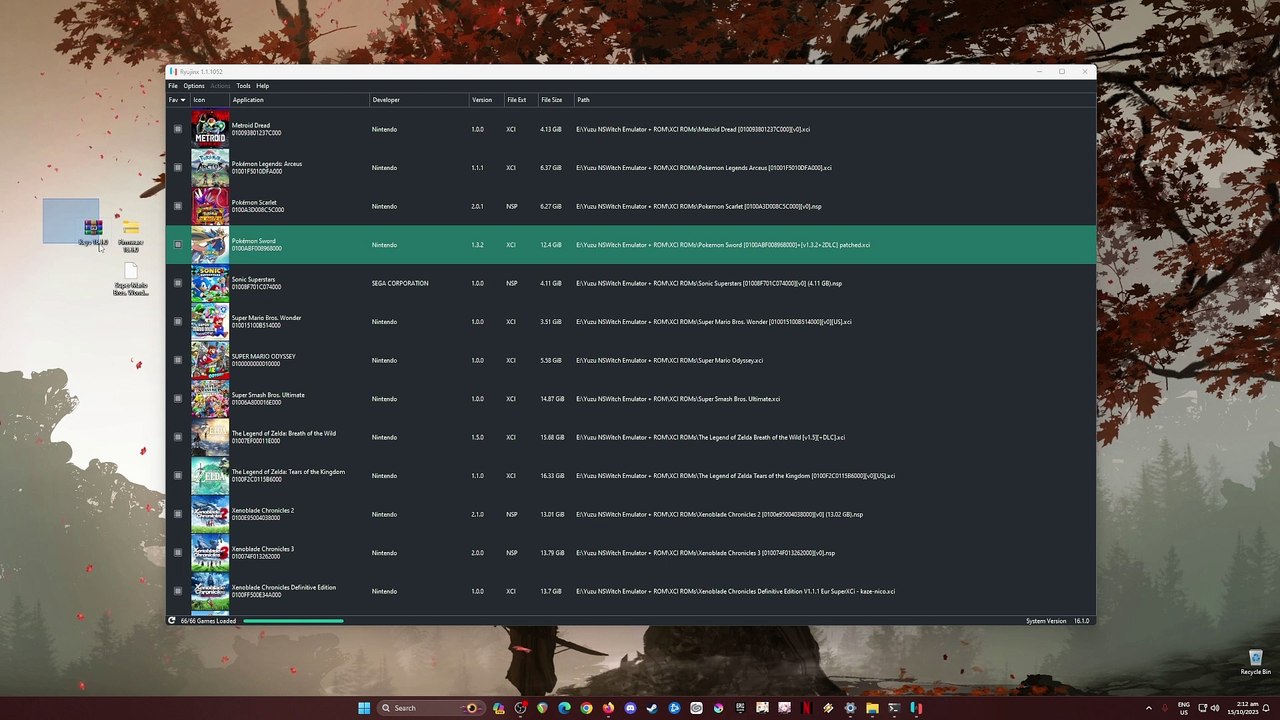
Task: Click the Pokémon Scarlet cover icon
Action: click(x=210, y=206)
